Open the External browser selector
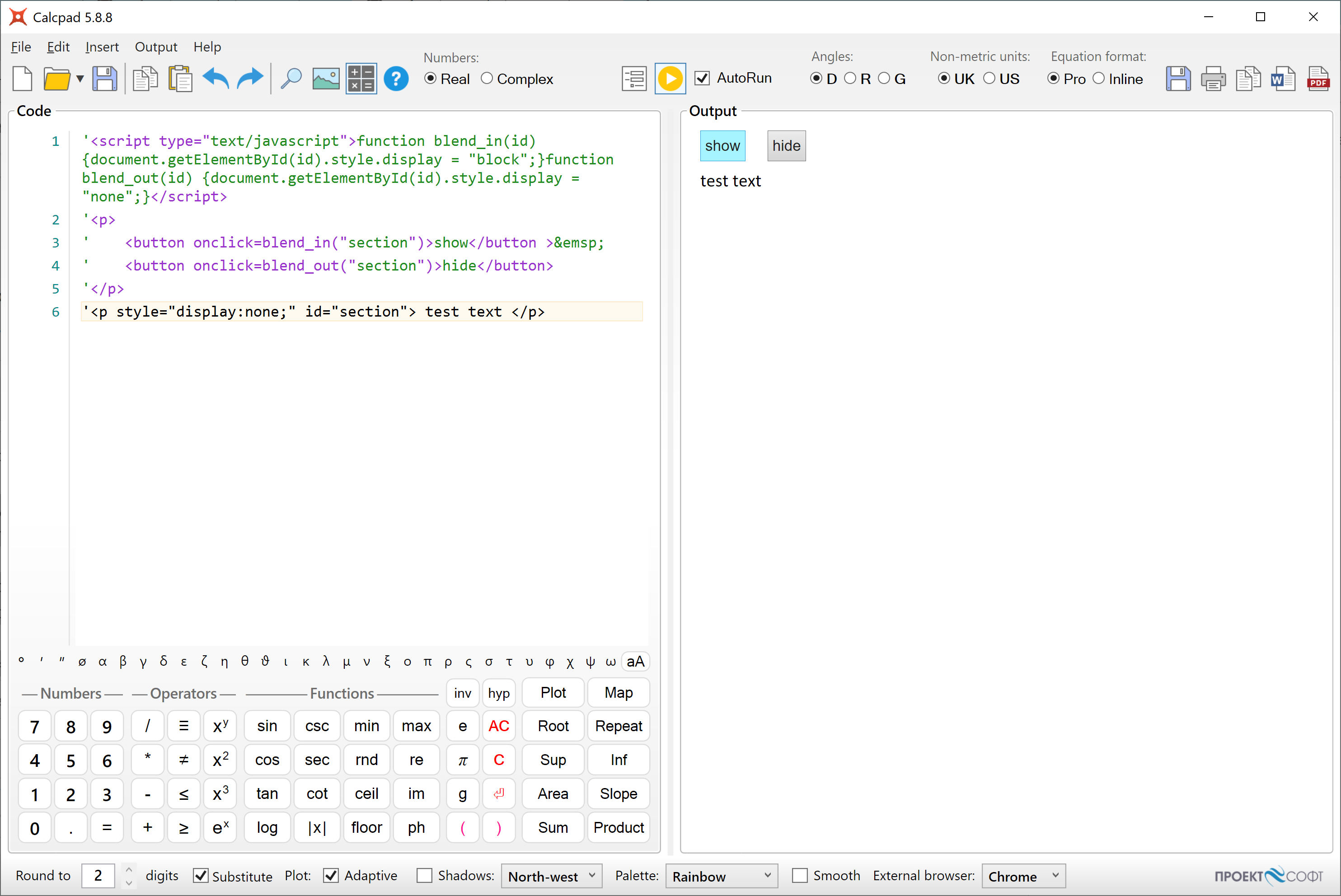Screen dimensions: 1341x896 pos(1023,875)
